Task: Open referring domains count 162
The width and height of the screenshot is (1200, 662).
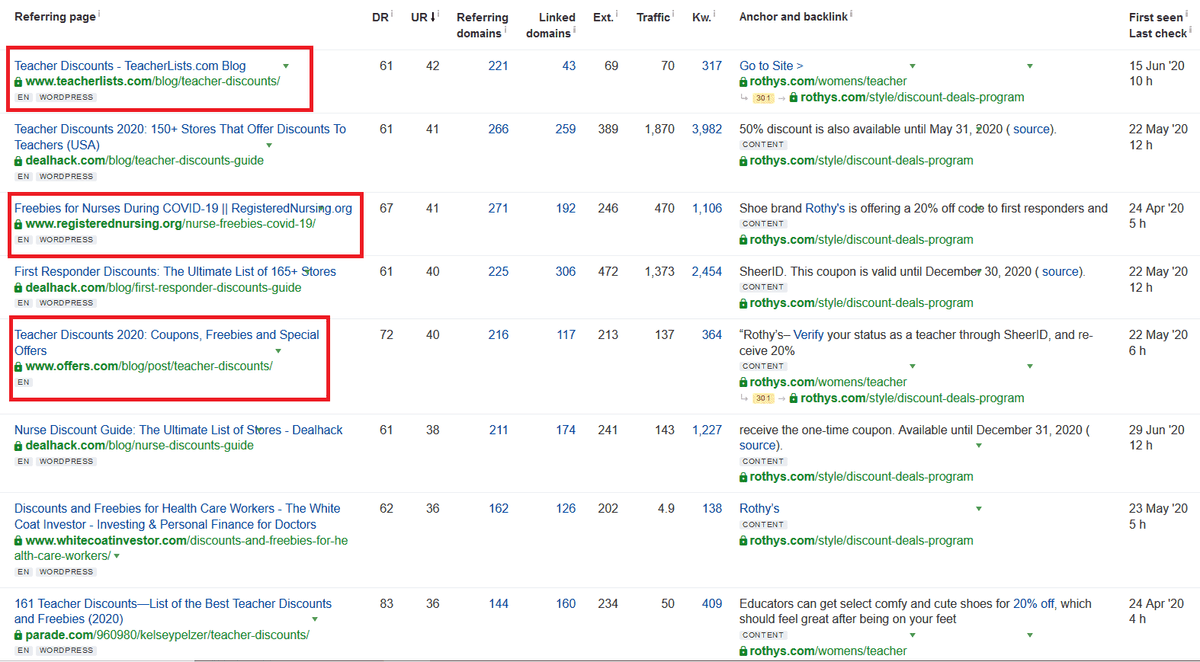Action: (x=498, y=508)
